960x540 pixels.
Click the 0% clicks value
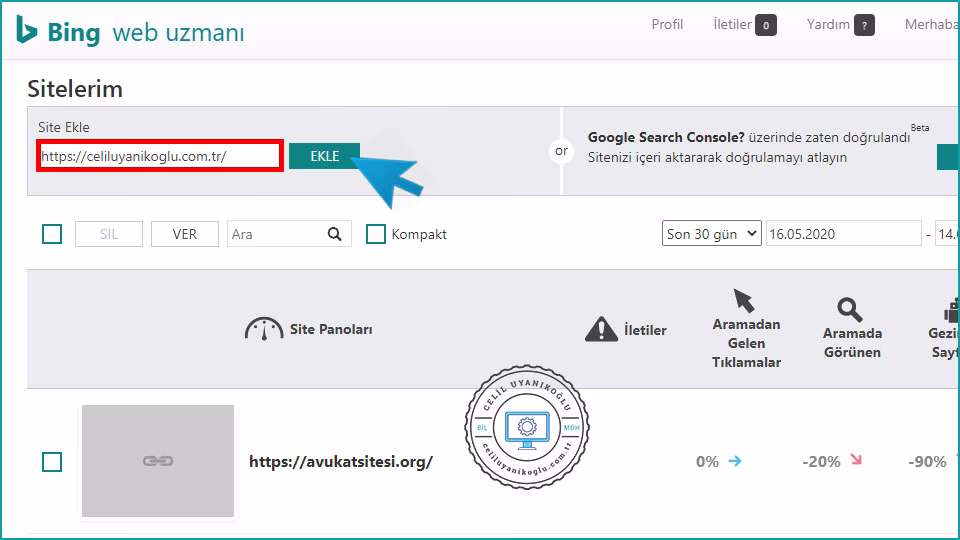707,462
